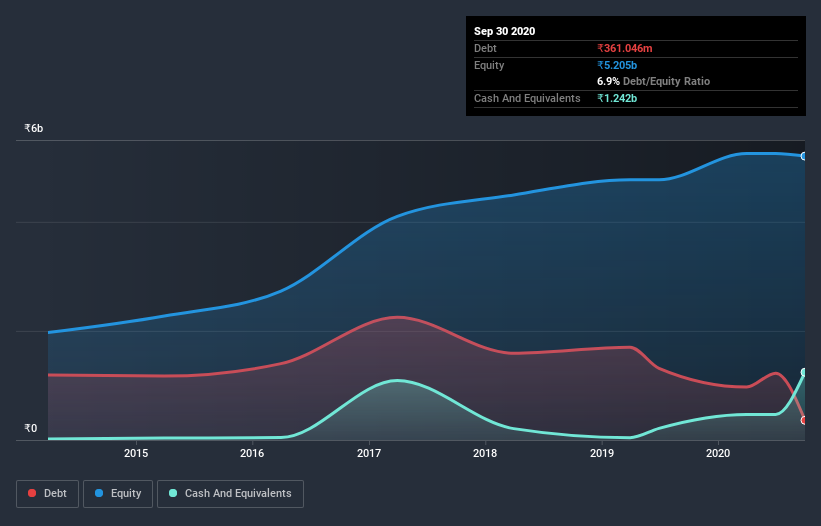Click the blue Equity legend dot

coord(99,493)
